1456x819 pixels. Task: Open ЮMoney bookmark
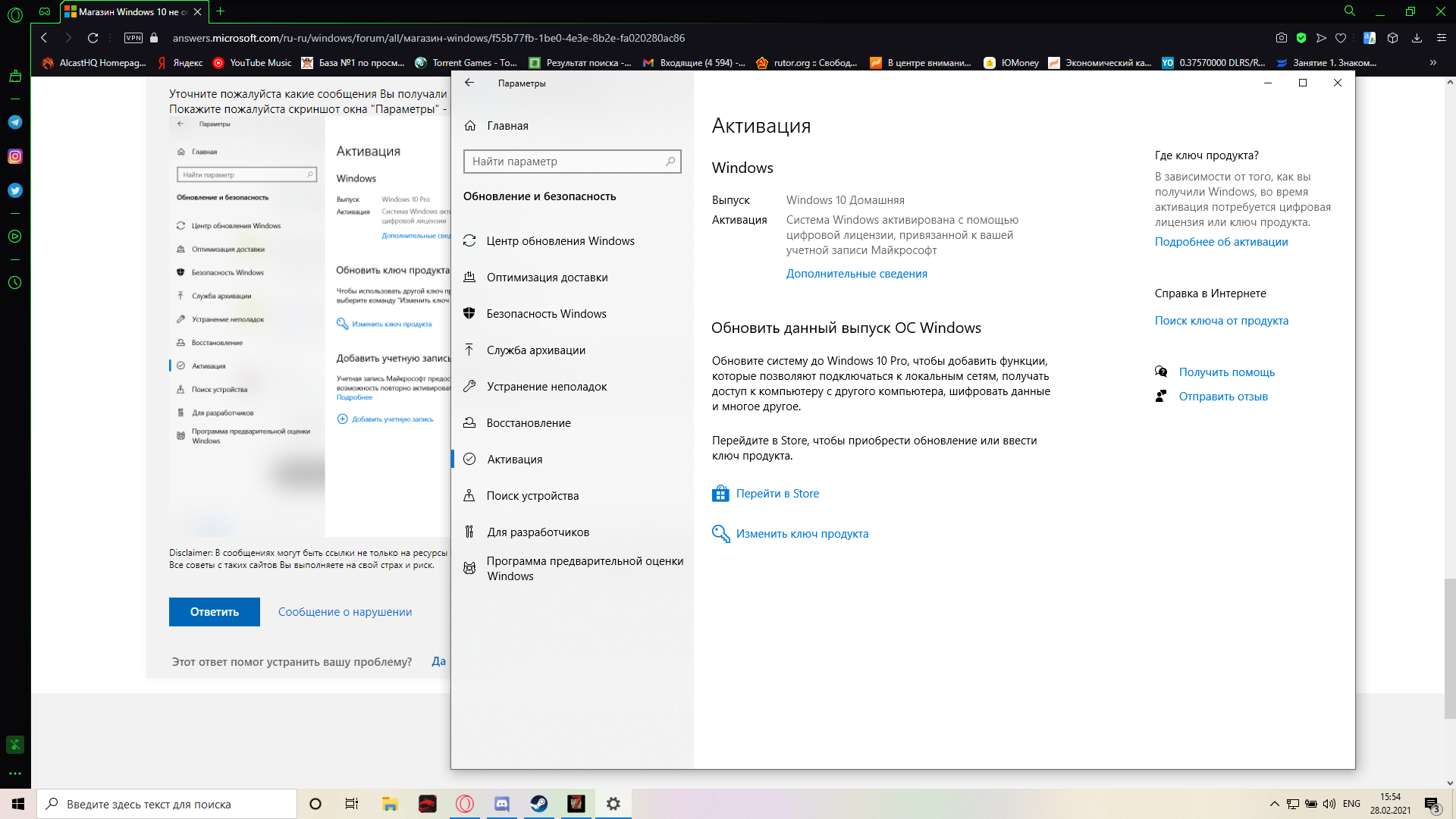point(1012,63)
